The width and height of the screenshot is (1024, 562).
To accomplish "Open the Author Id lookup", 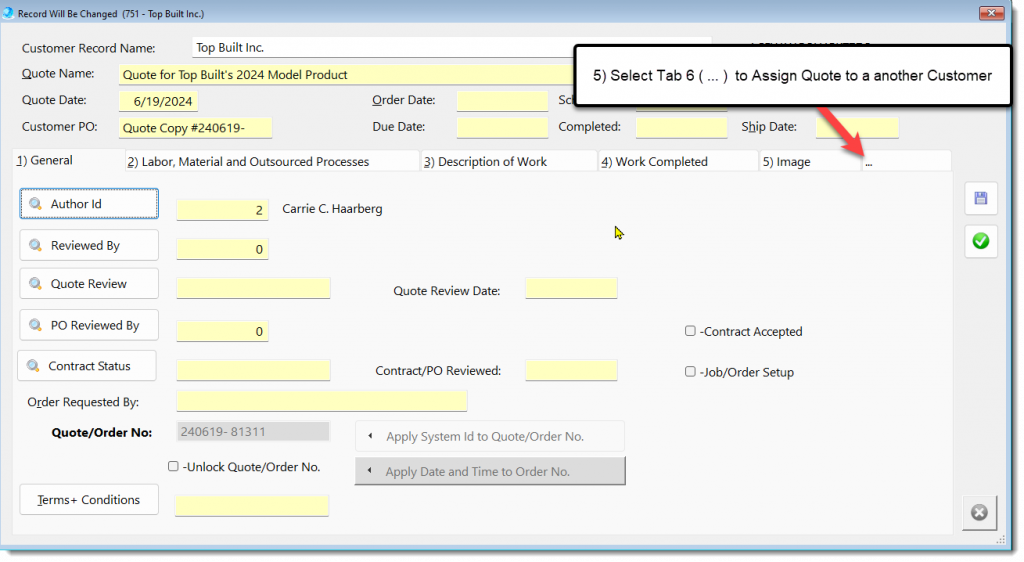I will (x=89, y=204).
